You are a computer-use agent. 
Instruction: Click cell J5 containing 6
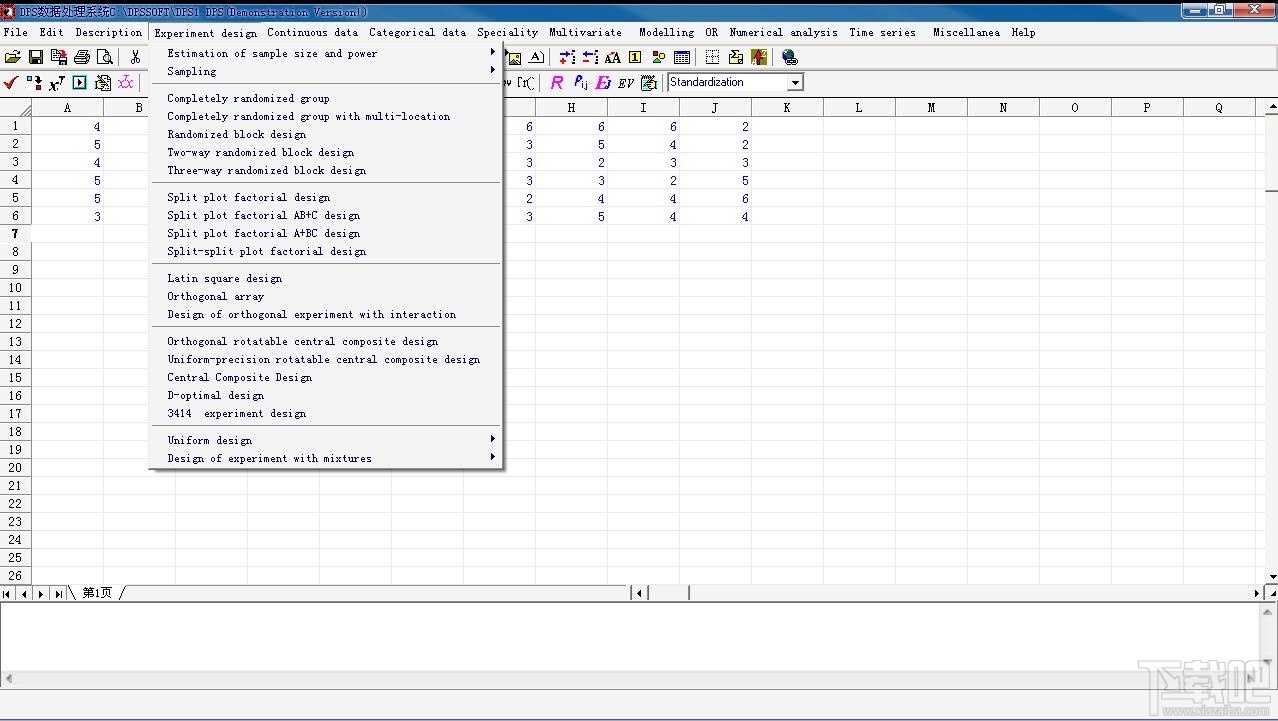[715, 199]
